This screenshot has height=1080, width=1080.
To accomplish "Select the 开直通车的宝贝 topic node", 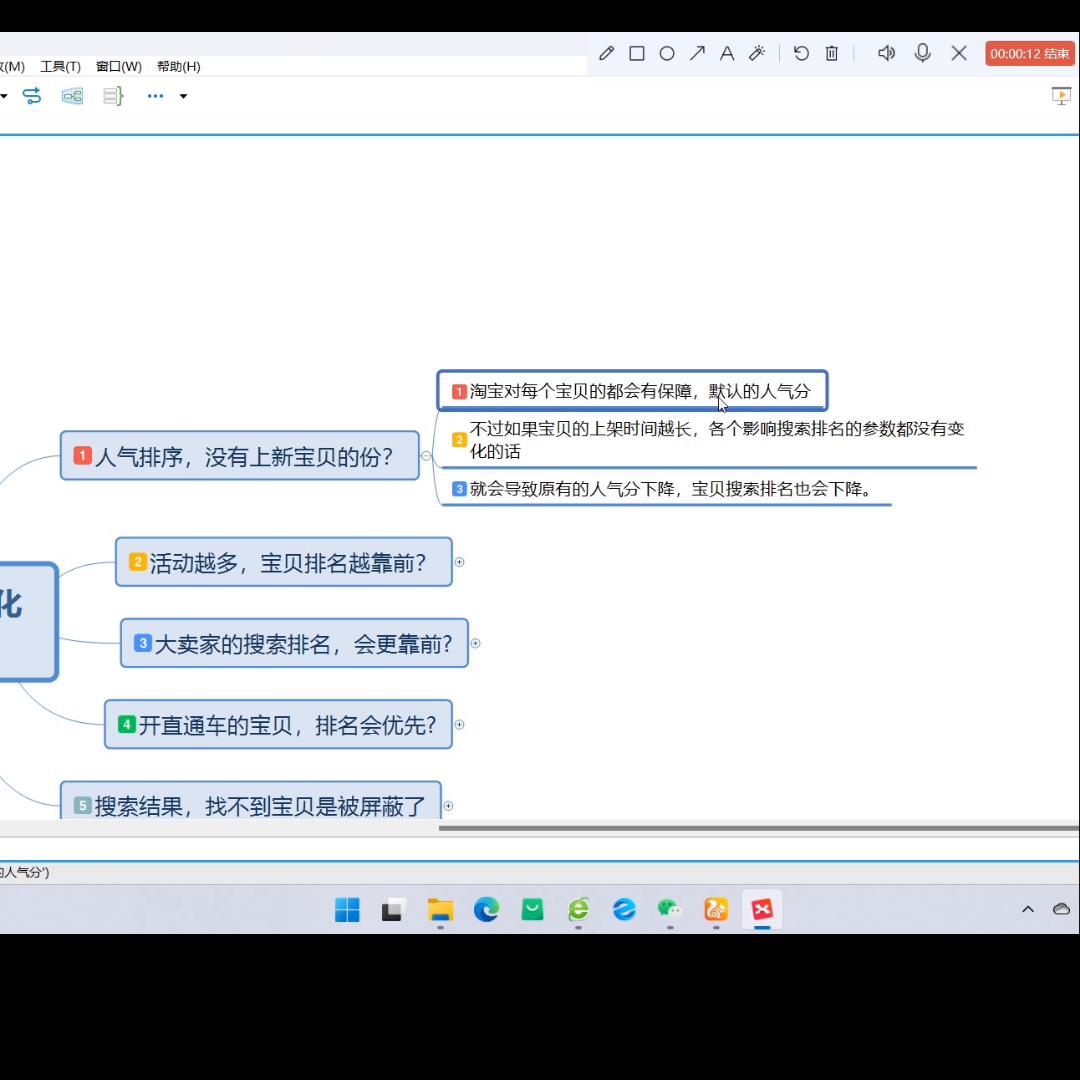I will tap(278, 724).
